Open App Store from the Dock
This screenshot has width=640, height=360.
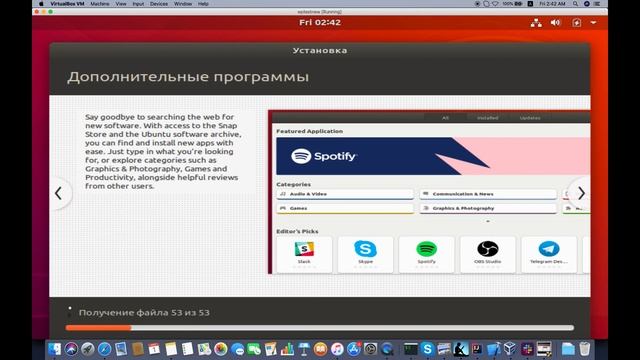point(354,349)
